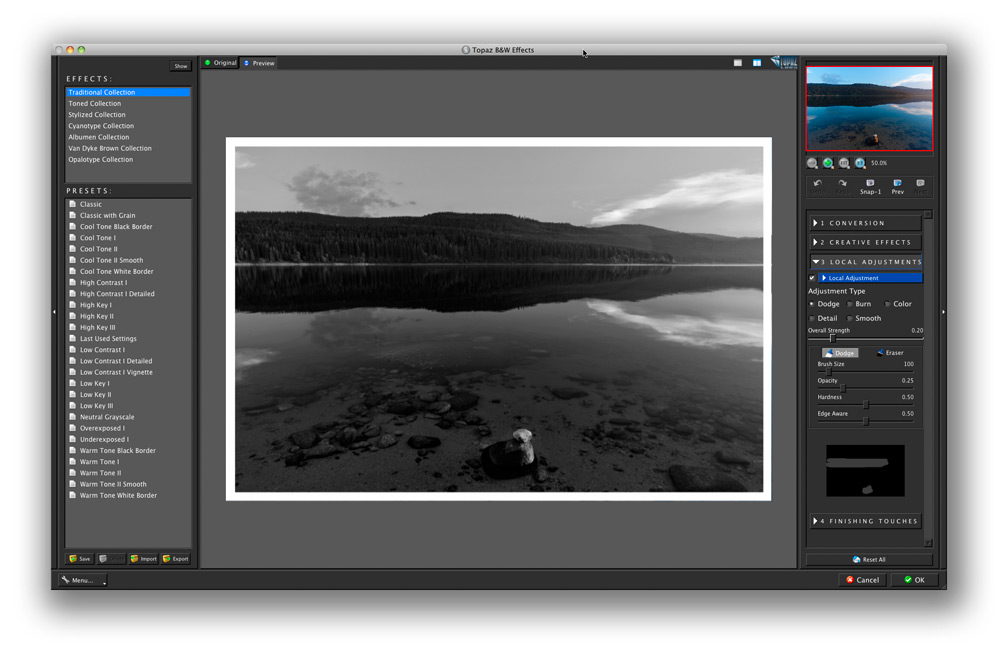Select the Dodge brush tool
The height and width of the screenshot is (659, 1000).
(840, 353)
